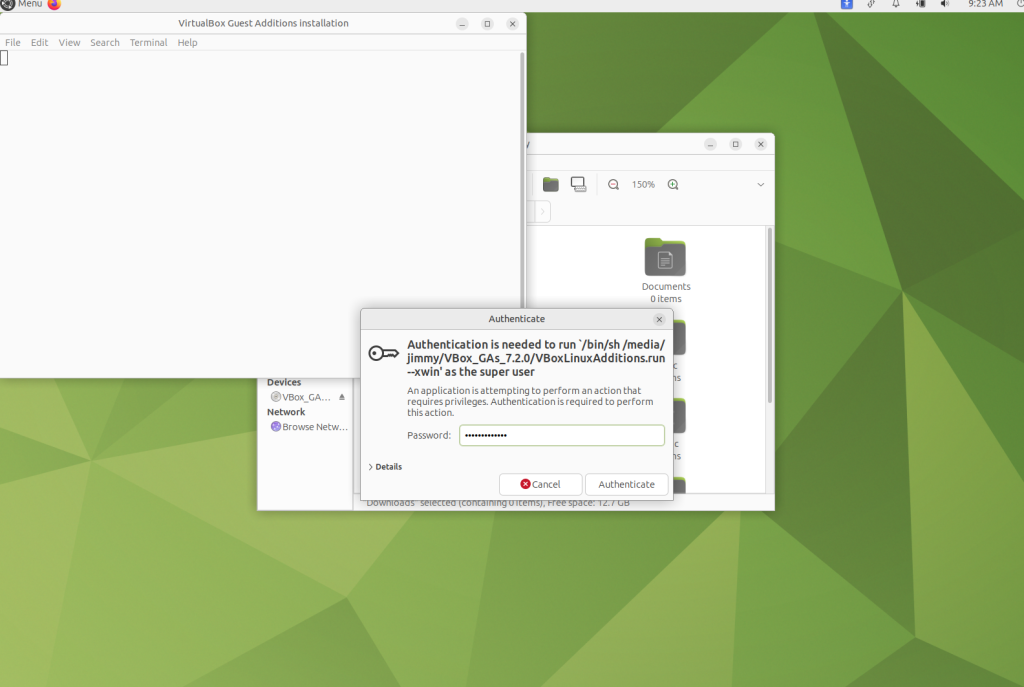Screen dimensions: 1024x687
Task: Open the Edit menu in the terminal
Action: [39, 42]
